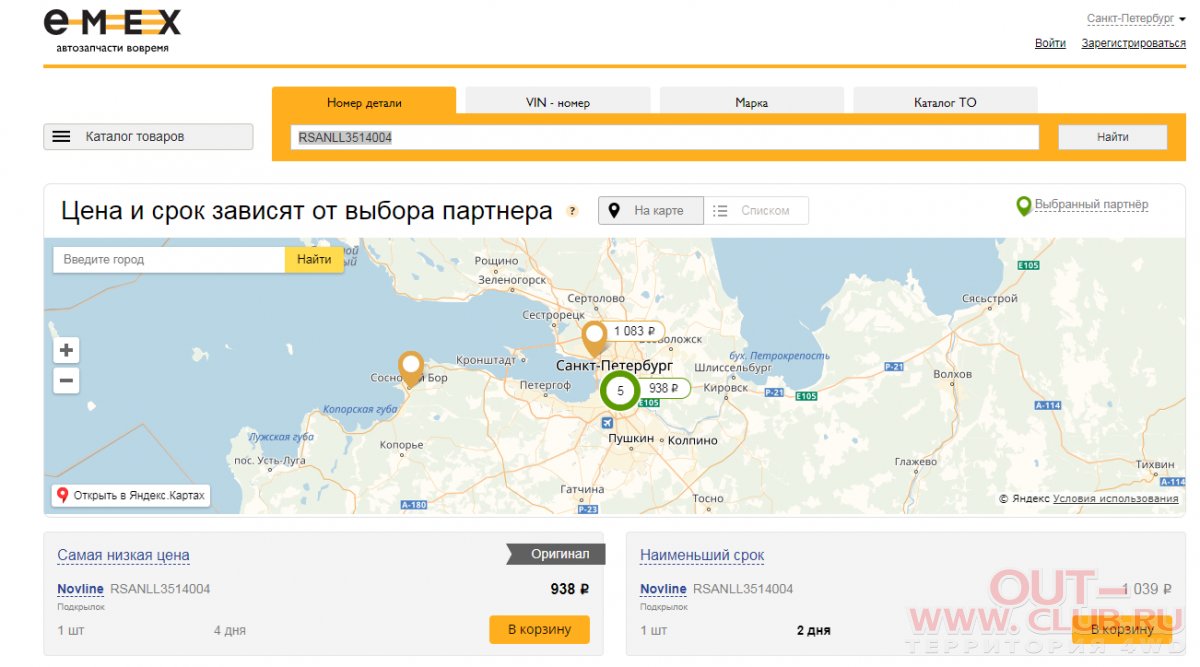Click the question mark help icon
Image resolution: width=1200 pixels, height=667 pixels.
click(x=572, y=211)
